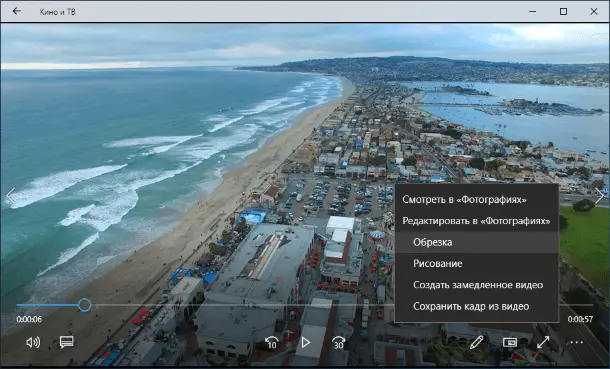Open the more options ellipsis menu

coord(576,343)
